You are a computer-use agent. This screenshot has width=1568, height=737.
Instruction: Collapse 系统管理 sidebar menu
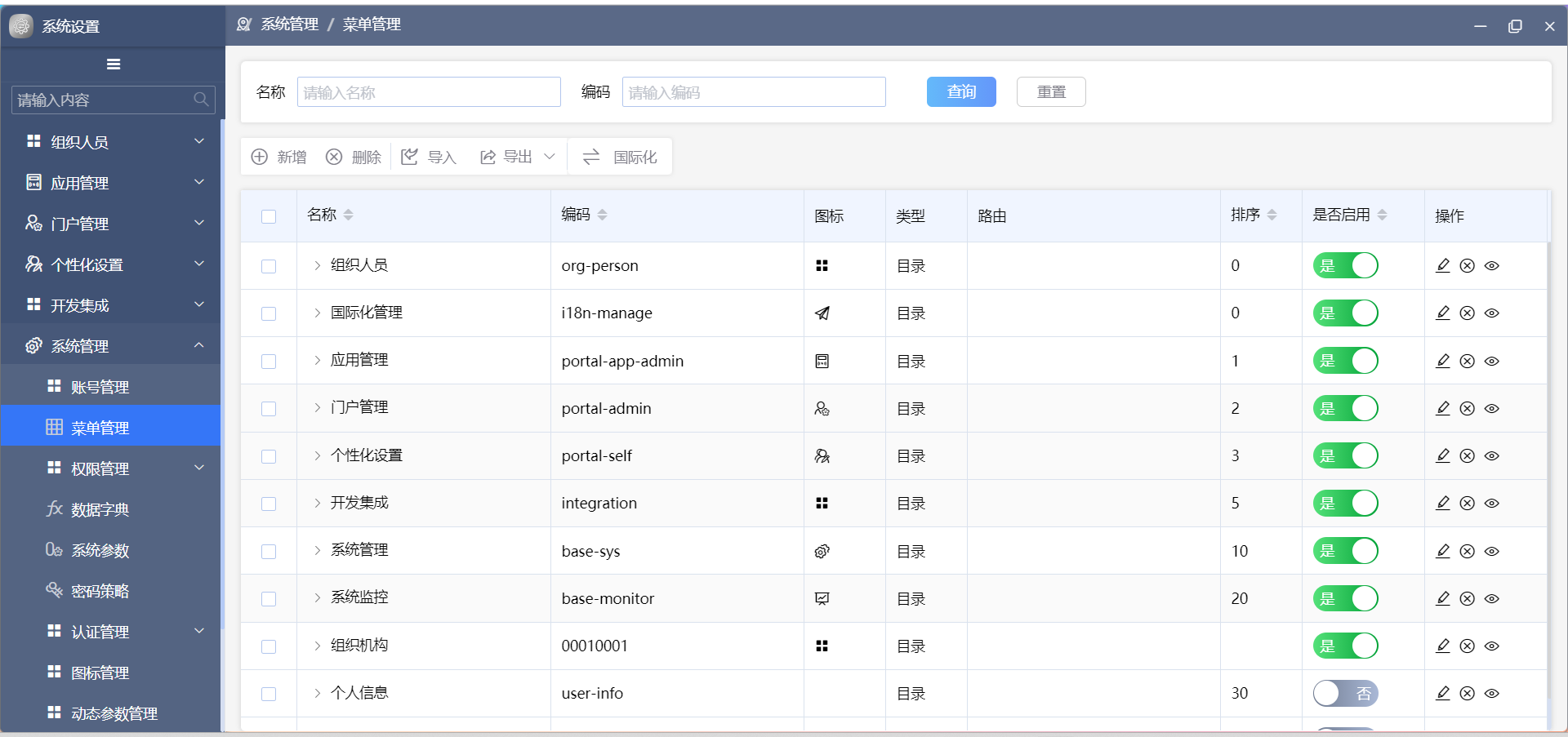point(112,345)
